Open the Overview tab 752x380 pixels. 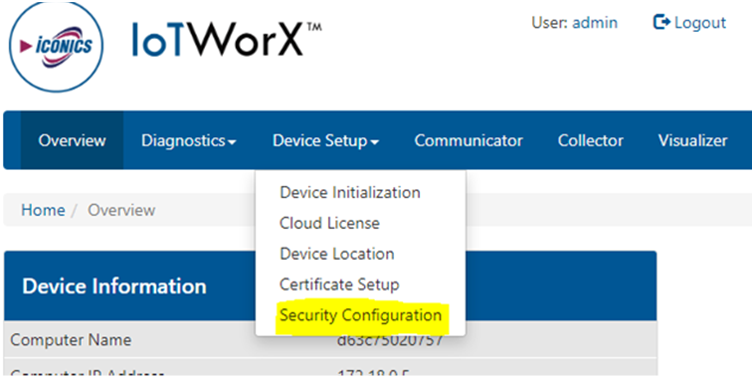tap(72, 141)
